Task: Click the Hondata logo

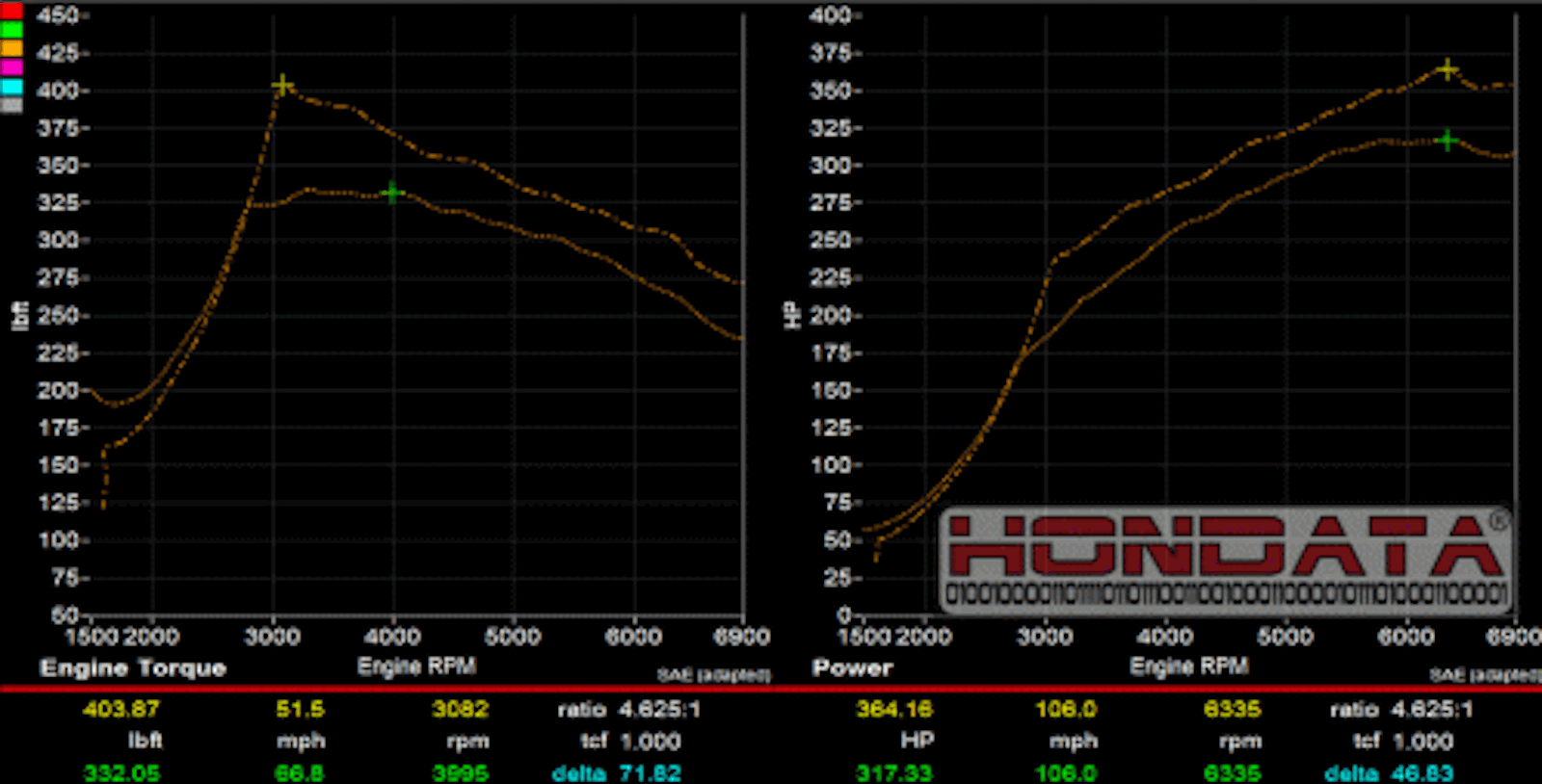Action: pos(1224,560)
